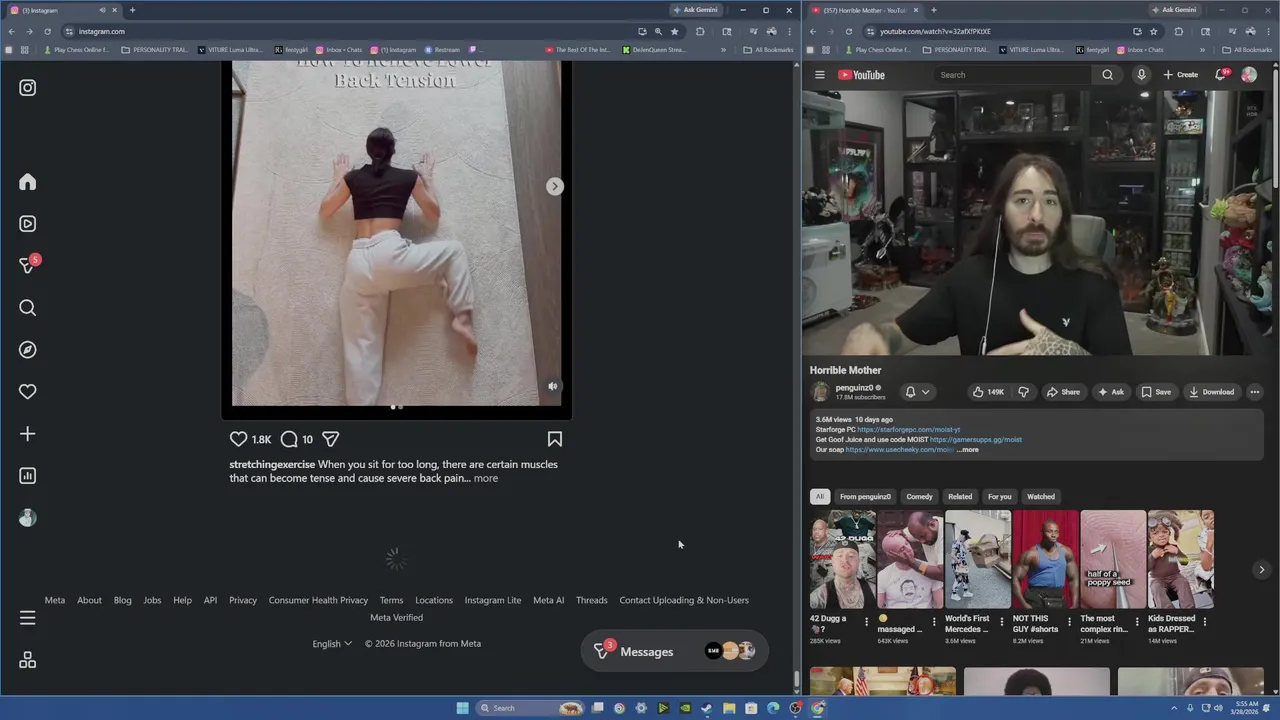This screenshot has width=1280, height=720.
Task: Select 'From penguinz0' filter chip
Action: click(865, 497)
